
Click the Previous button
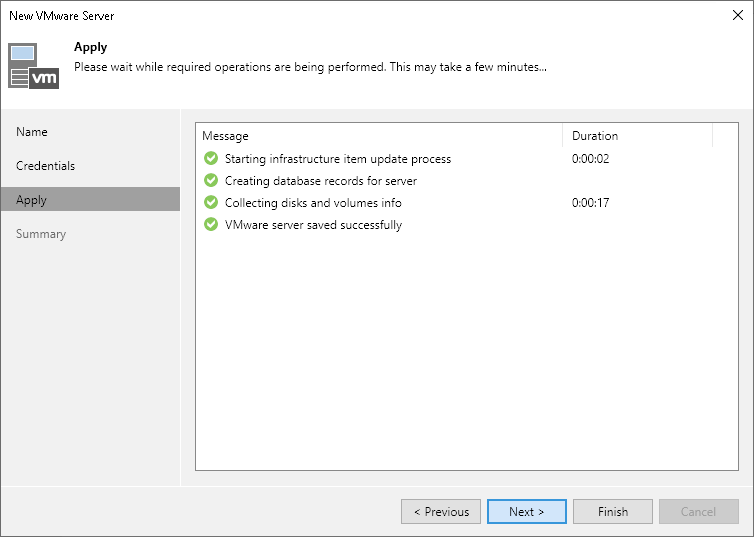point(441,512)
